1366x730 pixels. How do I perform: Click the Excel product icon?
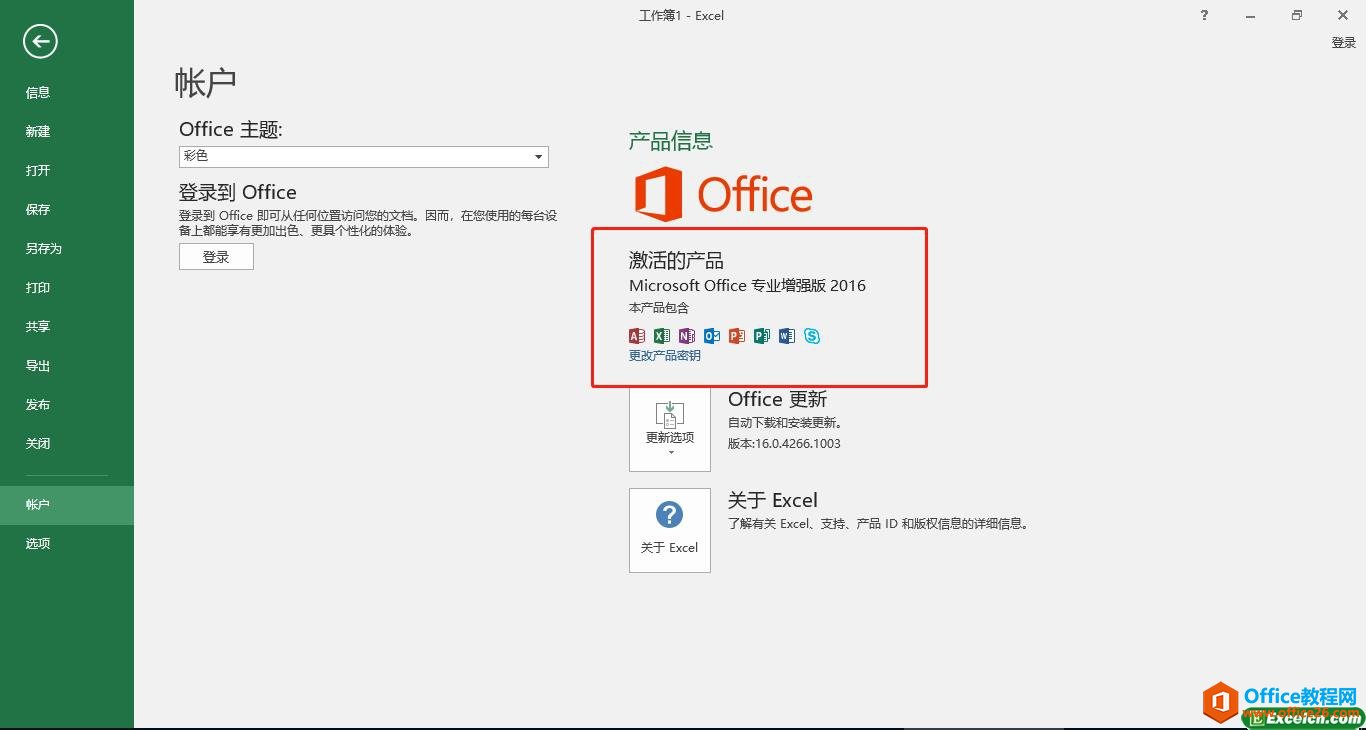coord(662,336)
